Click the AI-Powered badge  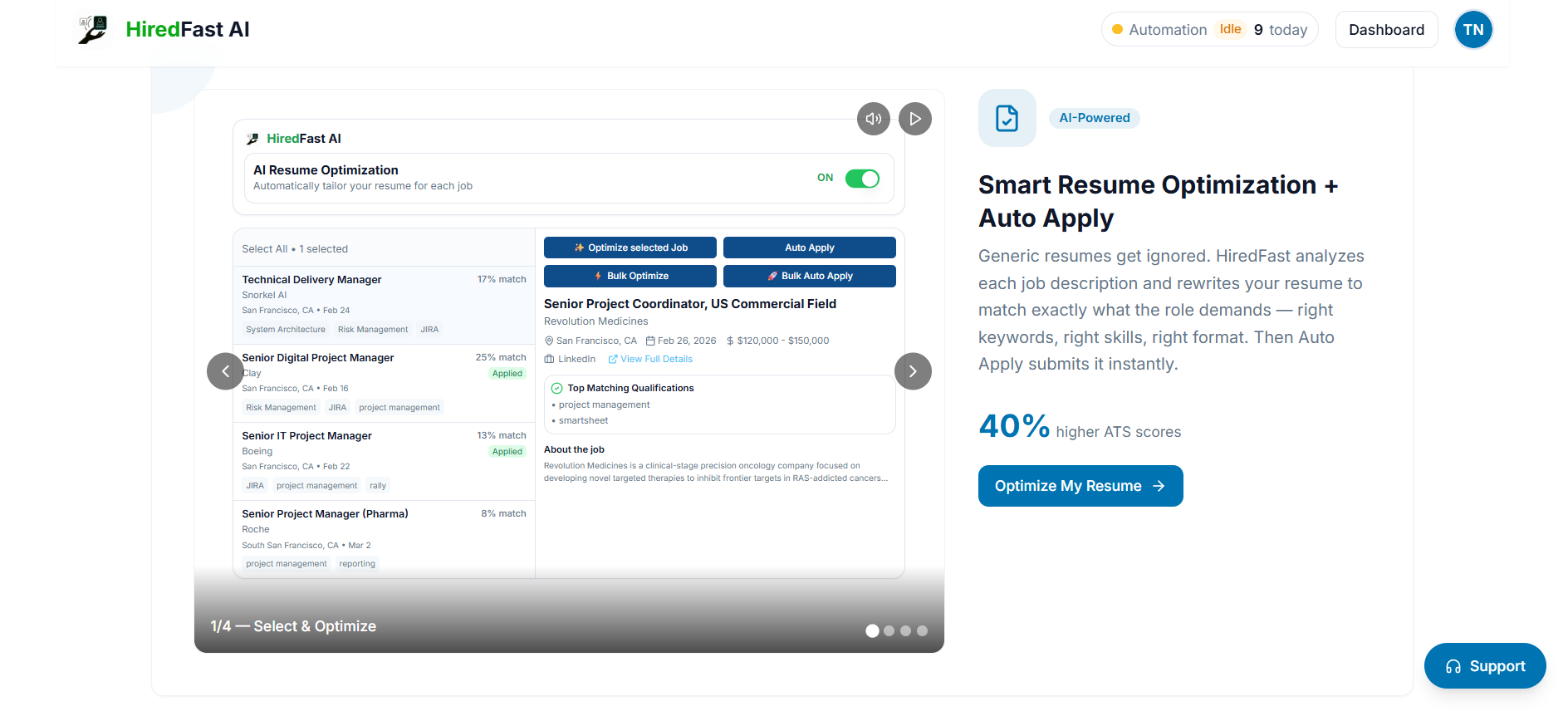click(1095, 118)
